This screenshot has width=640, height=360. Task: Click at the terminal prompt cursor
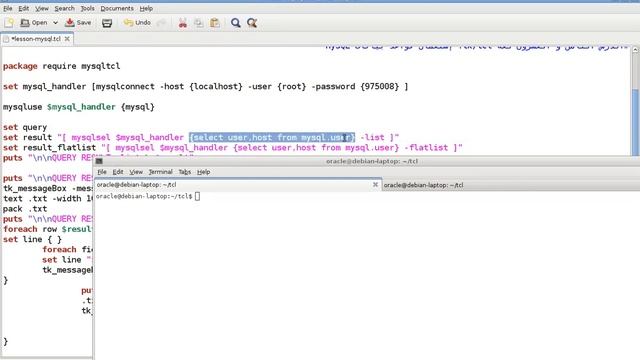198,196
